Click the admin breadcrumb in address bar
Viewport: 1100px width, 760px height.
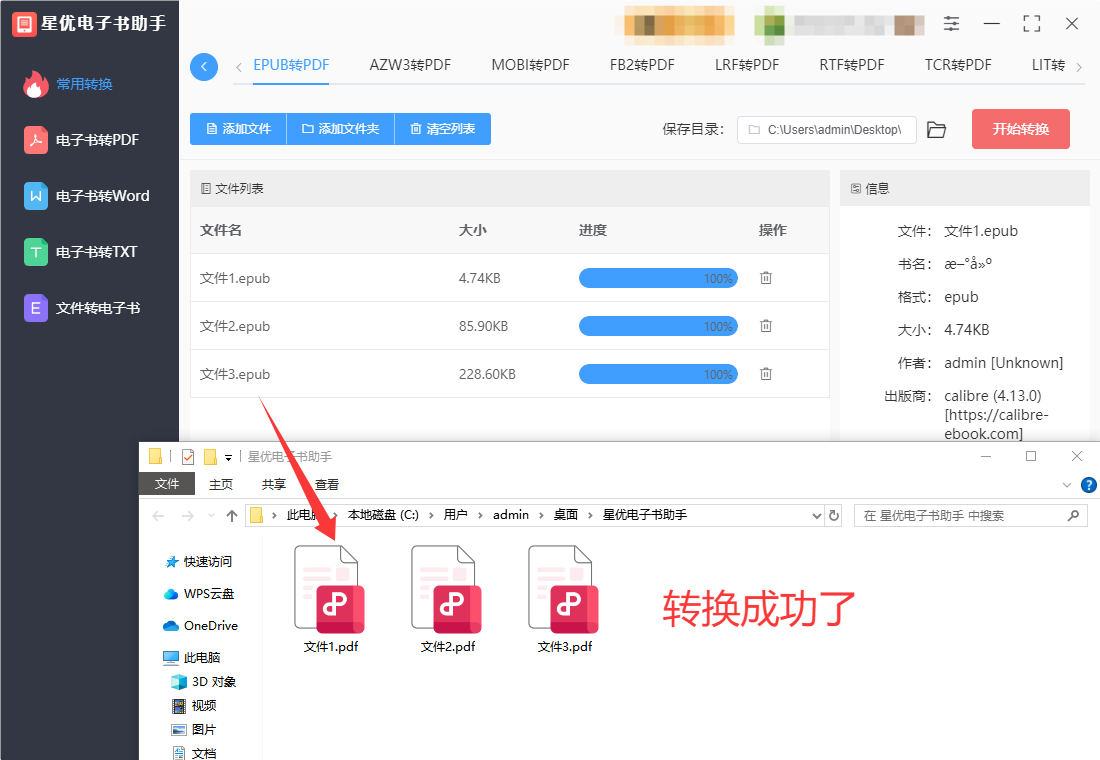[x=511, y=515]
